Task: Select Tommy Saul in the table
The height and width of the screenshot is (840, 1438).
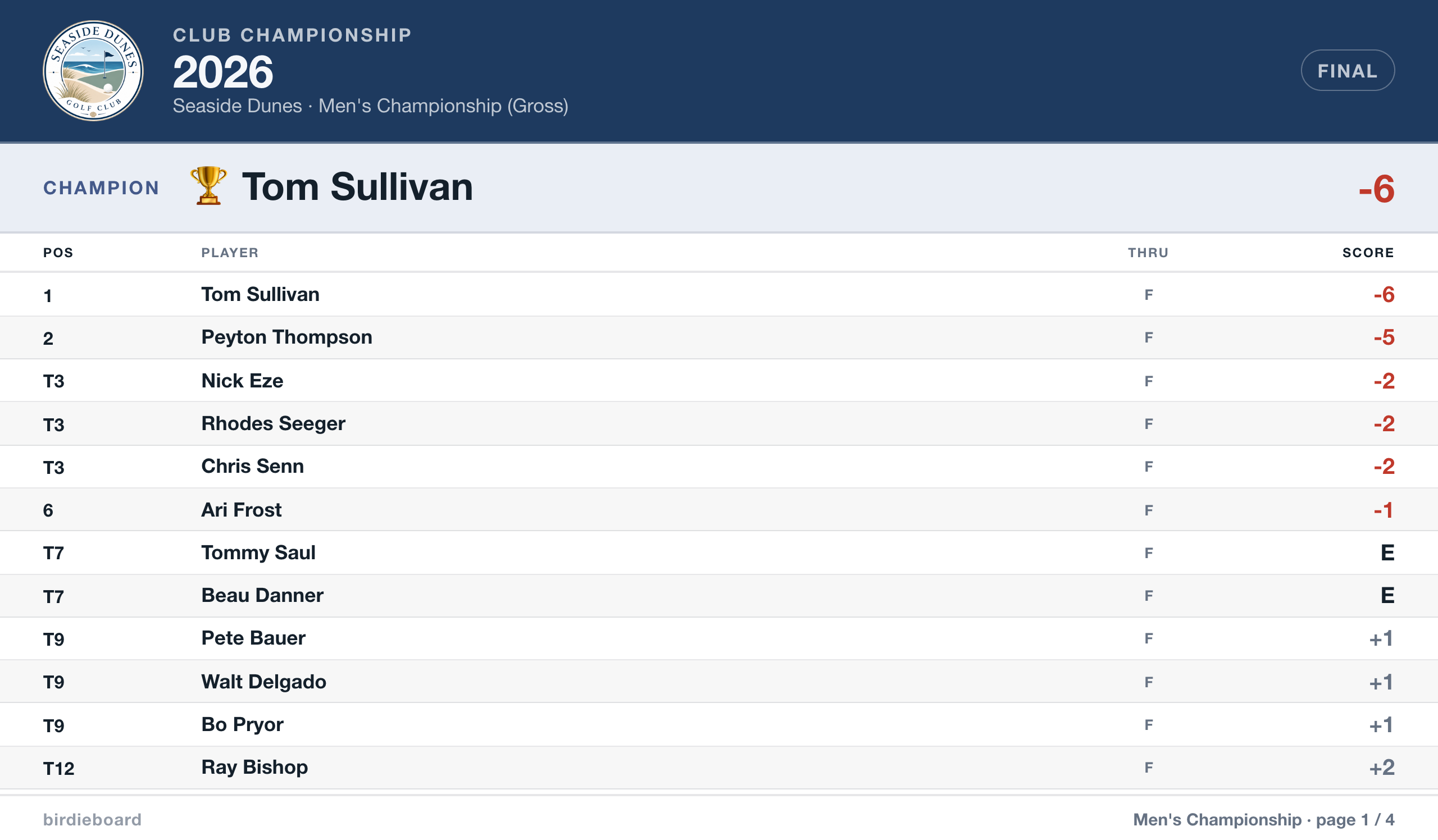Action: coord(719,553)
